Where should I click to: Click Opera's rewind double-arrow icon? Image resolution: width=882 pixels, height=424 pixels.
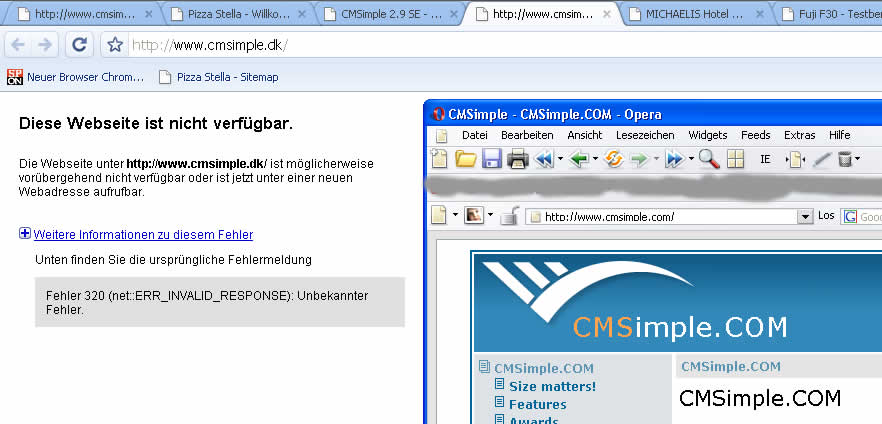[x=544, y=160]
